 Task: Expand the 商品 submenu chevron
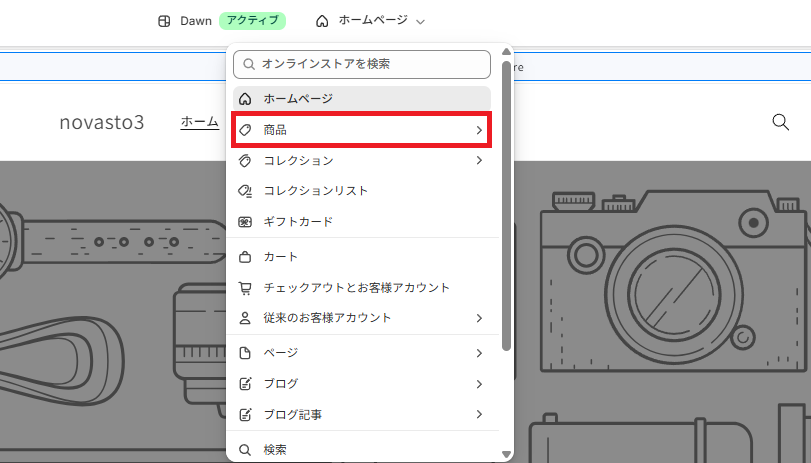(479, 130)
